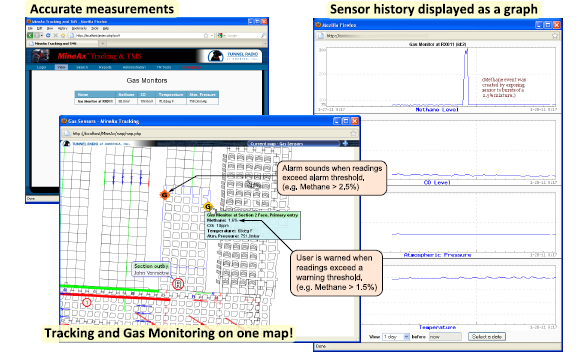This screenshot has width=576, height=362.
Task: Click the yellow warning G gas sensor marker
Action: [208, 206]
